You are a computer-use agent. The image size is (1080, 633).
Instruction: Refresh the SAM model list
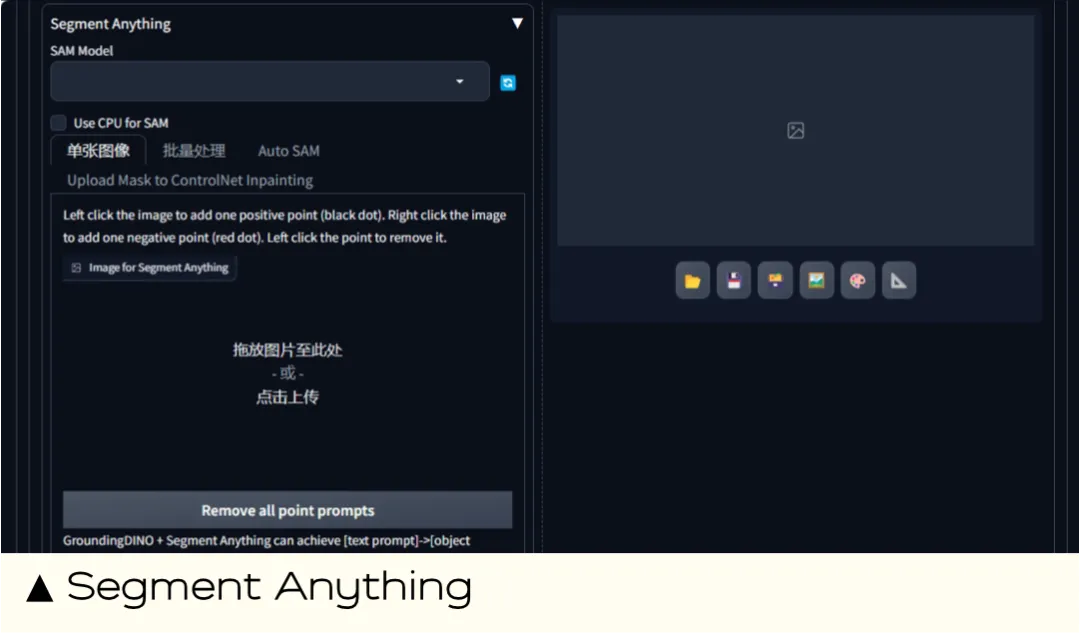[x=508, y=83]
